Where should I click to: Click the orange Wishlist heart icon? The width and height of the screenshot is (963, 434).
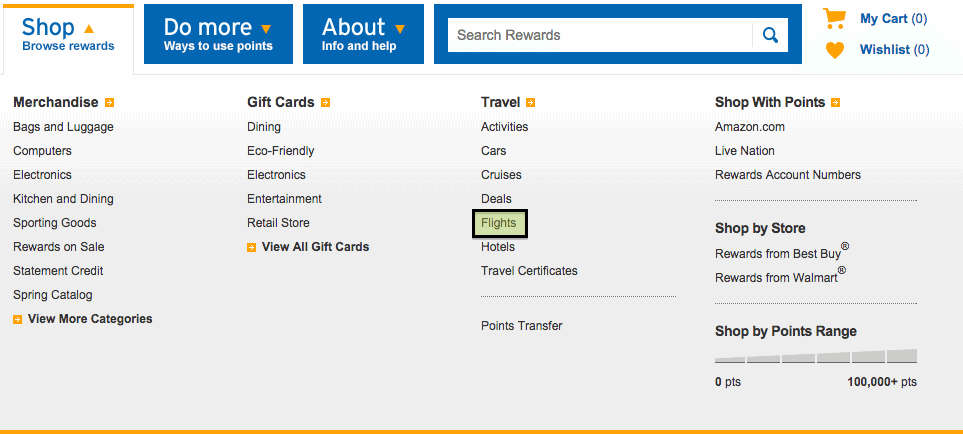click(x=835, y=50)
